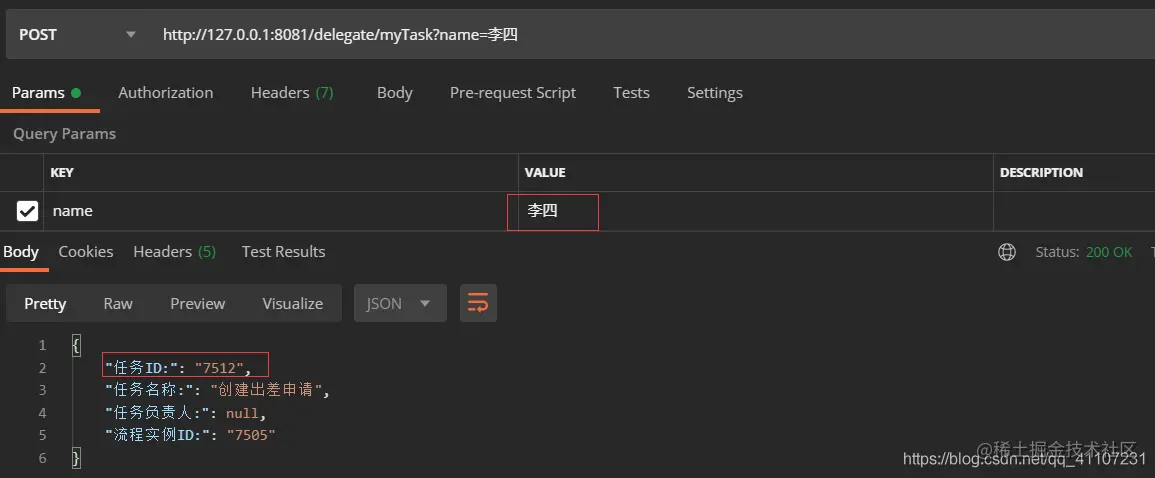The image size is (1155, 478).
Task: Open the request Headers (7) tab
Action: [x=292, y=93]
